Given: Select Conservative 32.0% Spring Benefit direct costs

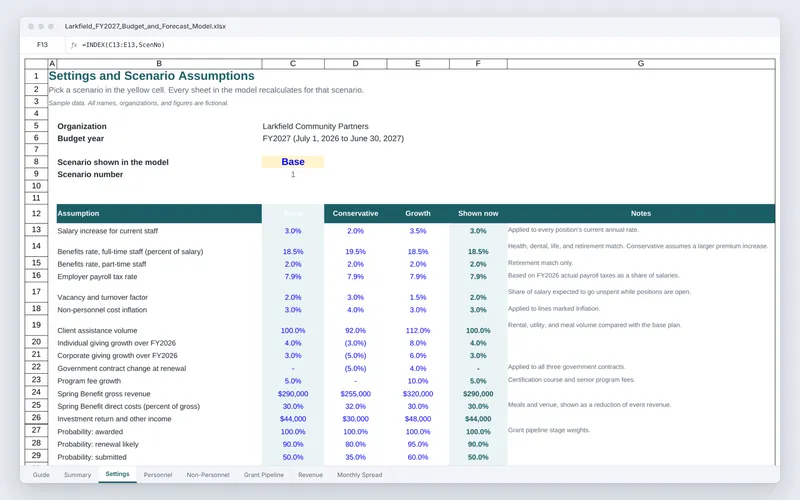Looking at the screenshot, I should pos(355,406).
